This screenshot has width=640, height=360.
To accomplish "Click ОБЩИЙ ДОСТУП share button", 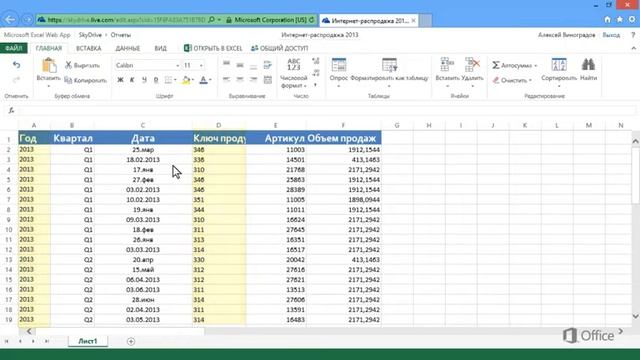I will 280,48.
